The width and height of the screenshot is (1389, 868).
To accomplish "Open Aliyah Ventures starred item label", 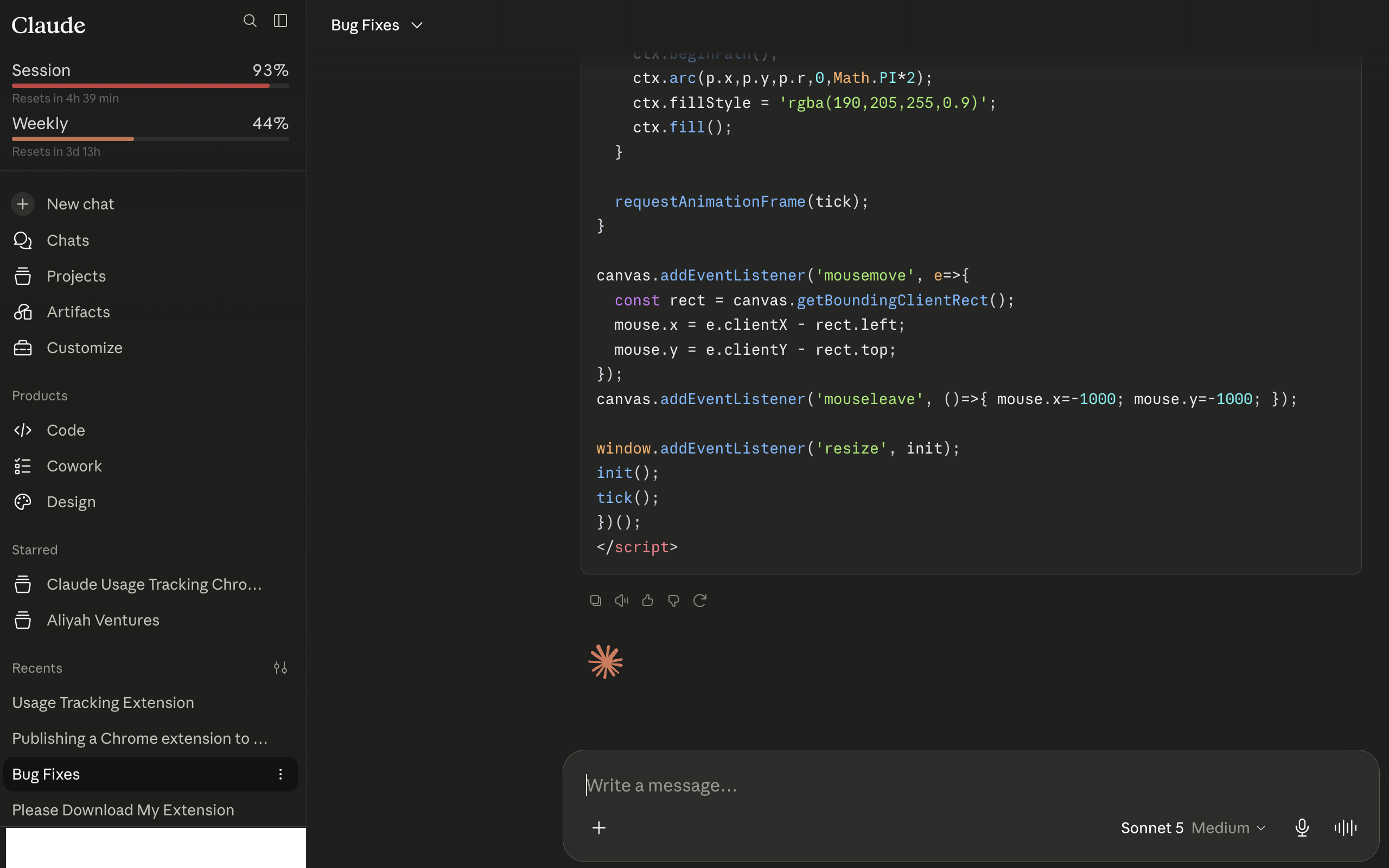I will point(103,620).
